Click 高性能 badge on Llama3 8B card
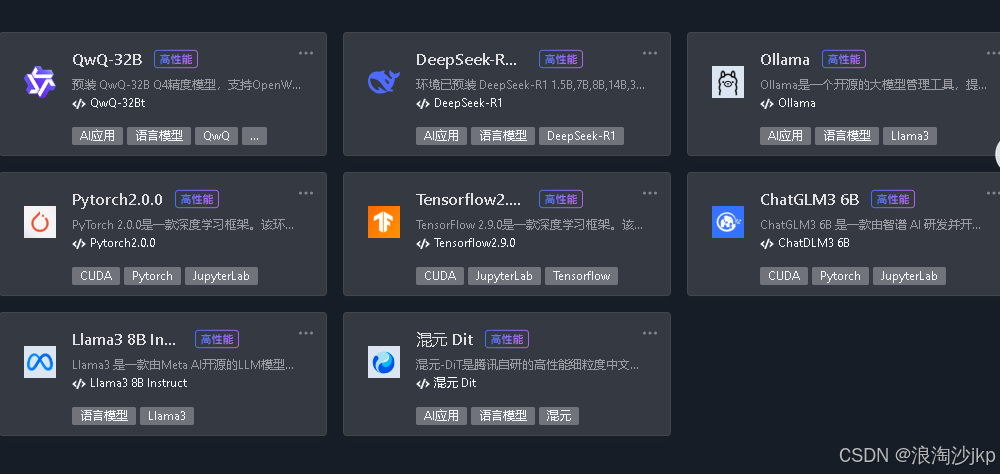Image resolution: width=1000 pixels, height=474 pixels. (x=217, y=339)
